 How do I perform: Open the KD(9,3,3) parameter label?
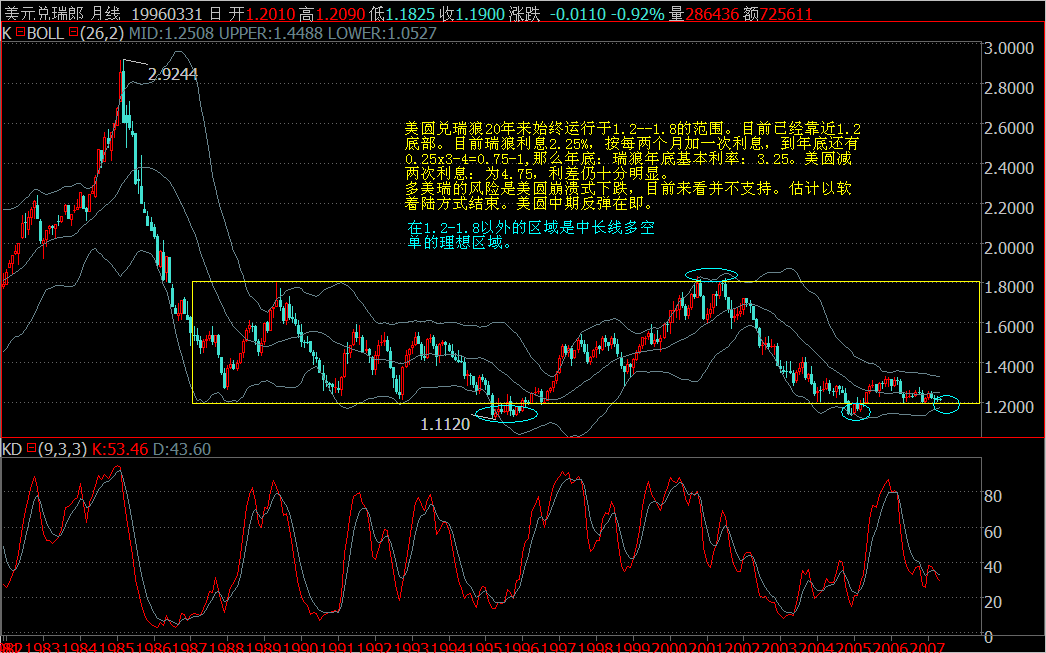[62, 450]
